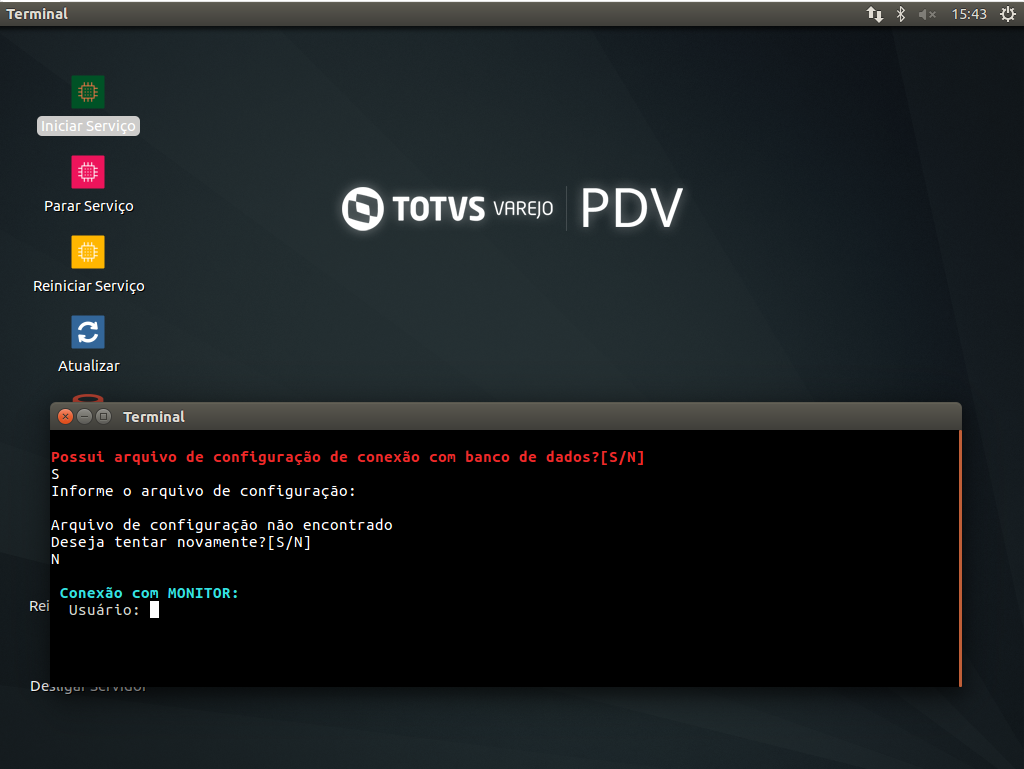
Task: Click the Usuário input cursor in terminal
Action: click(154, 610)
